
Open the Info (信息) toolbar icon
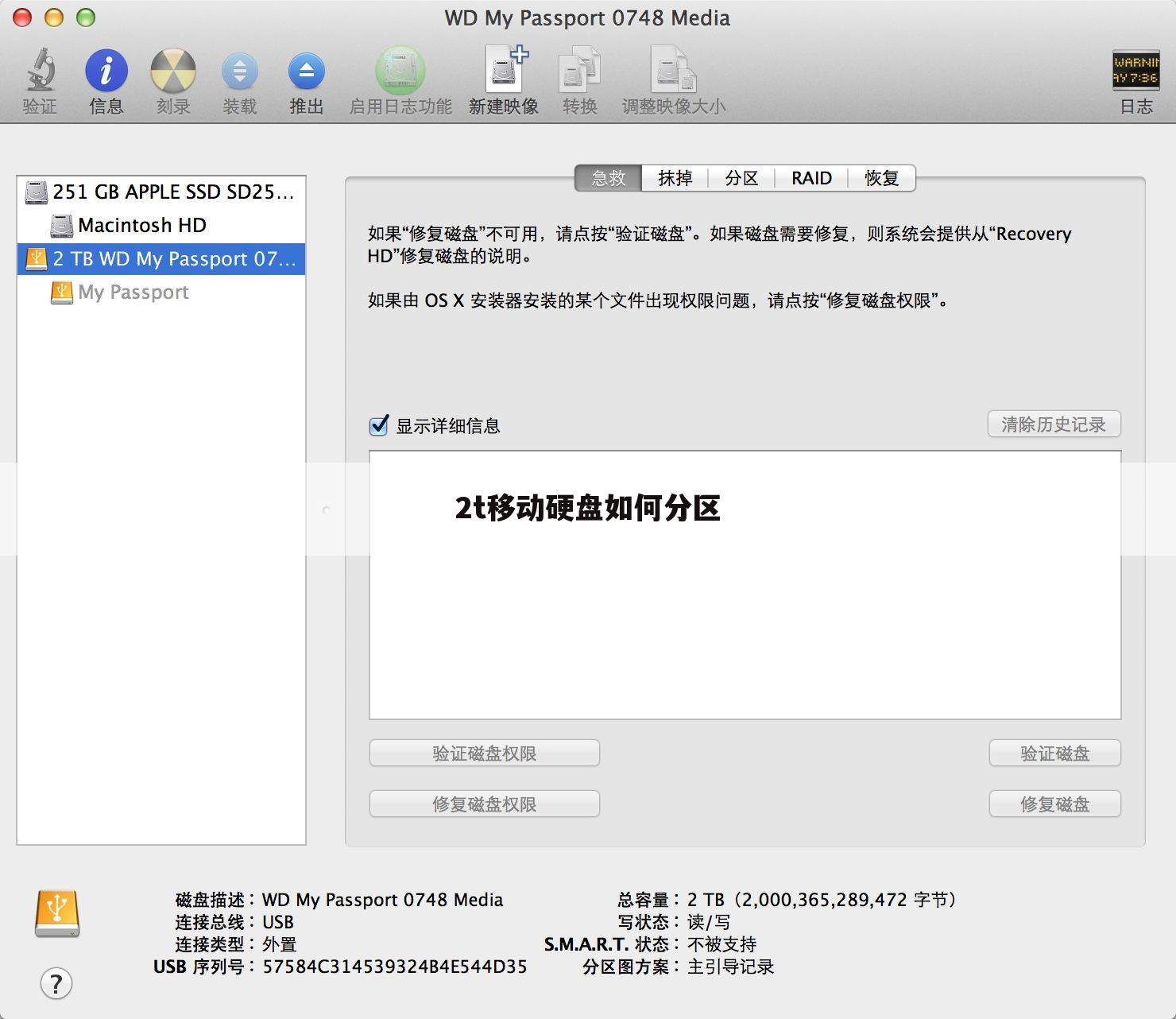pyautogui.click(x=106, y=72)
